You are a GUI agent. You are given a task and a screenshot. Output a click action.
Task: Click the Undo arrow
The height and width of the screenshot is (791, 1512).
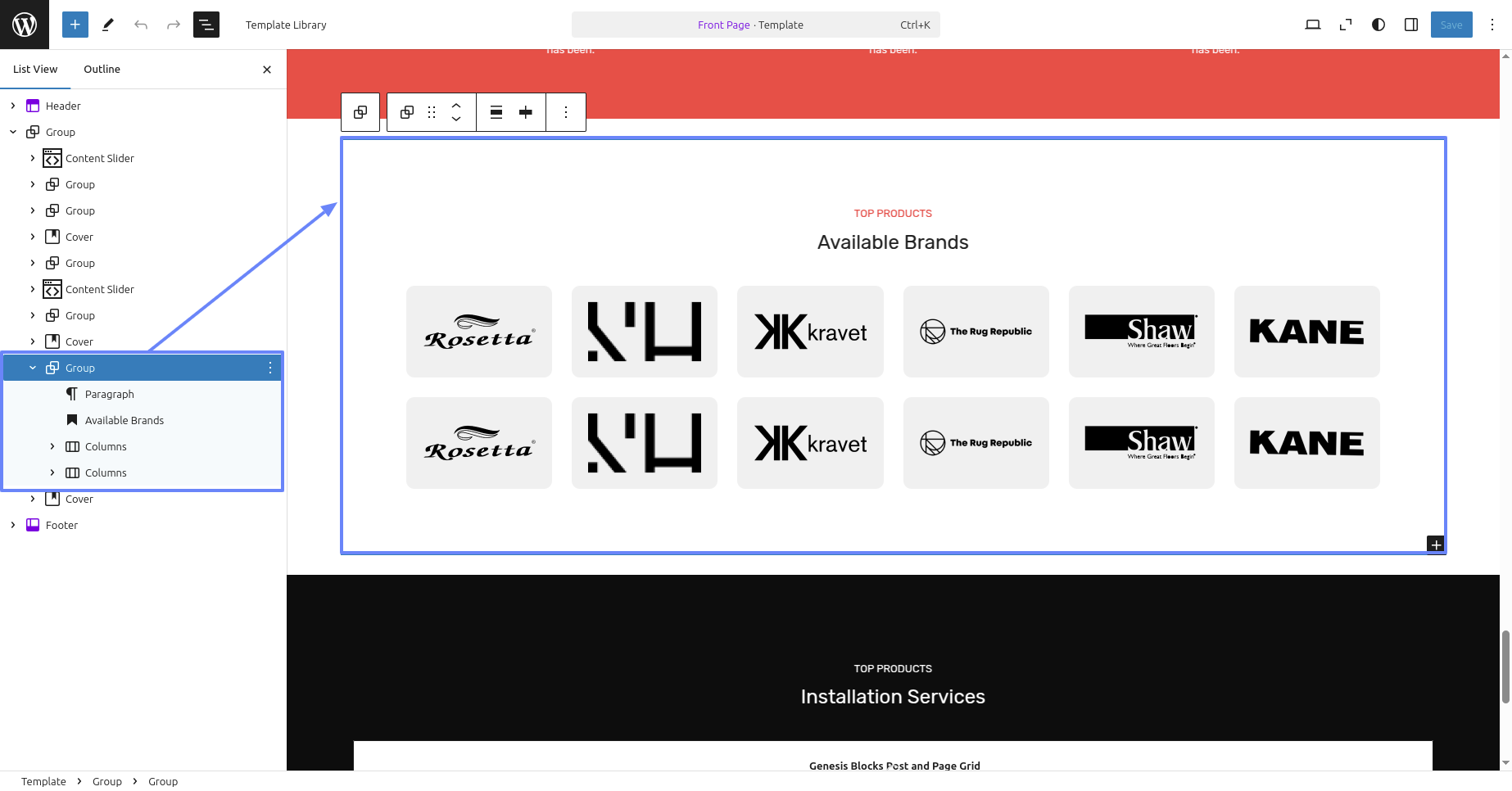(x=141, y=25)
